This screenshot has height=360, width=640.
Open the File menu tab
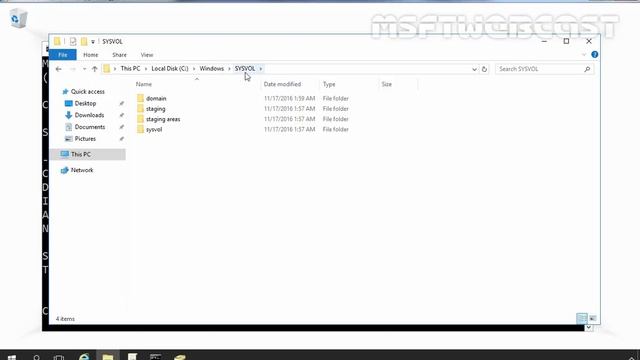tap(63, 55)
